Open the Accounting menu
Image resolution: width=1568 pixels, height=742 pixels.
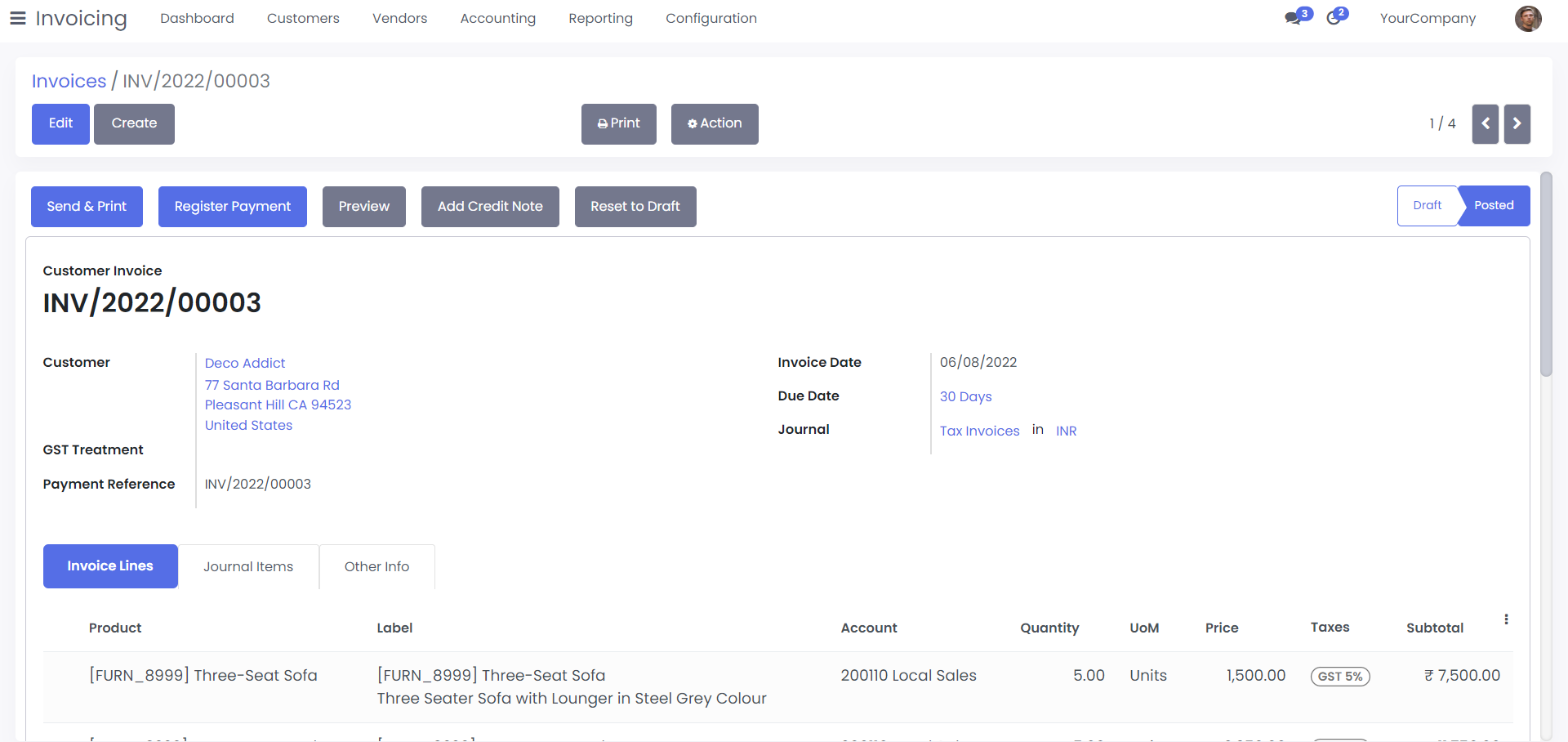tap(498, 18)
